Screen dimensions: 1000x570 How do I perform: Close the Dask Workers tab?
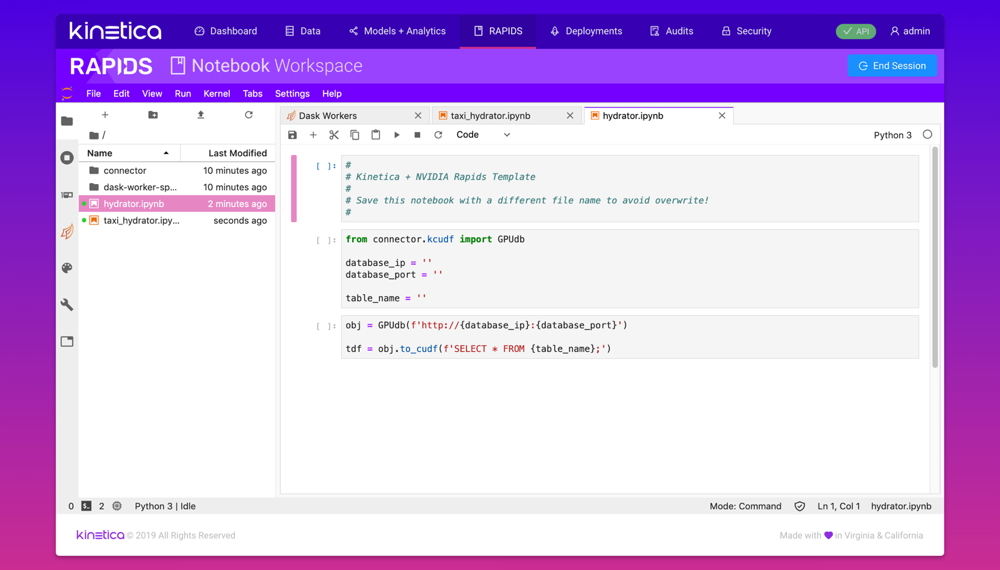click(418, 115)
